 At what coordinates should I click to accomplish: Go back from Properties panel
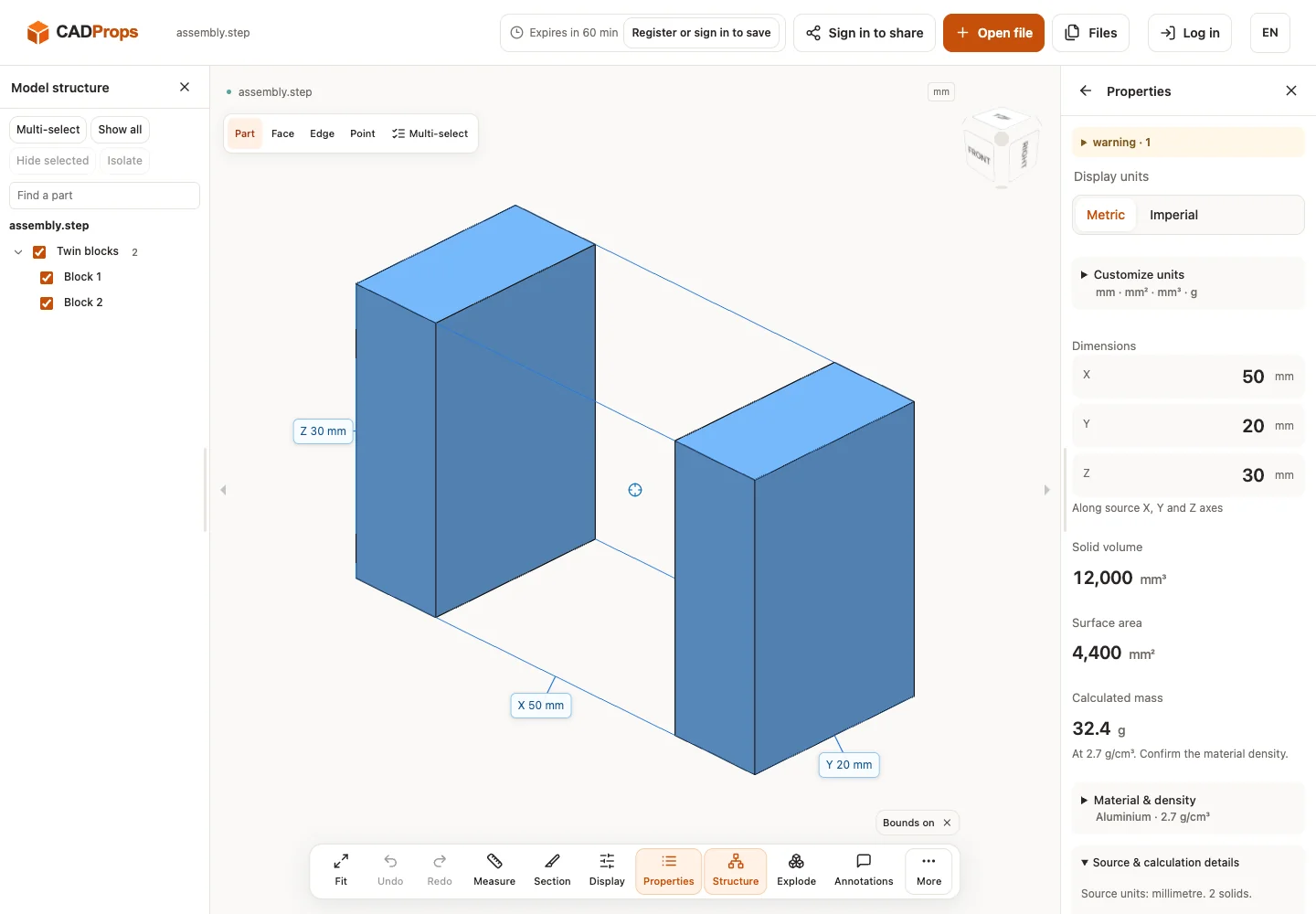coord(1086,90)
